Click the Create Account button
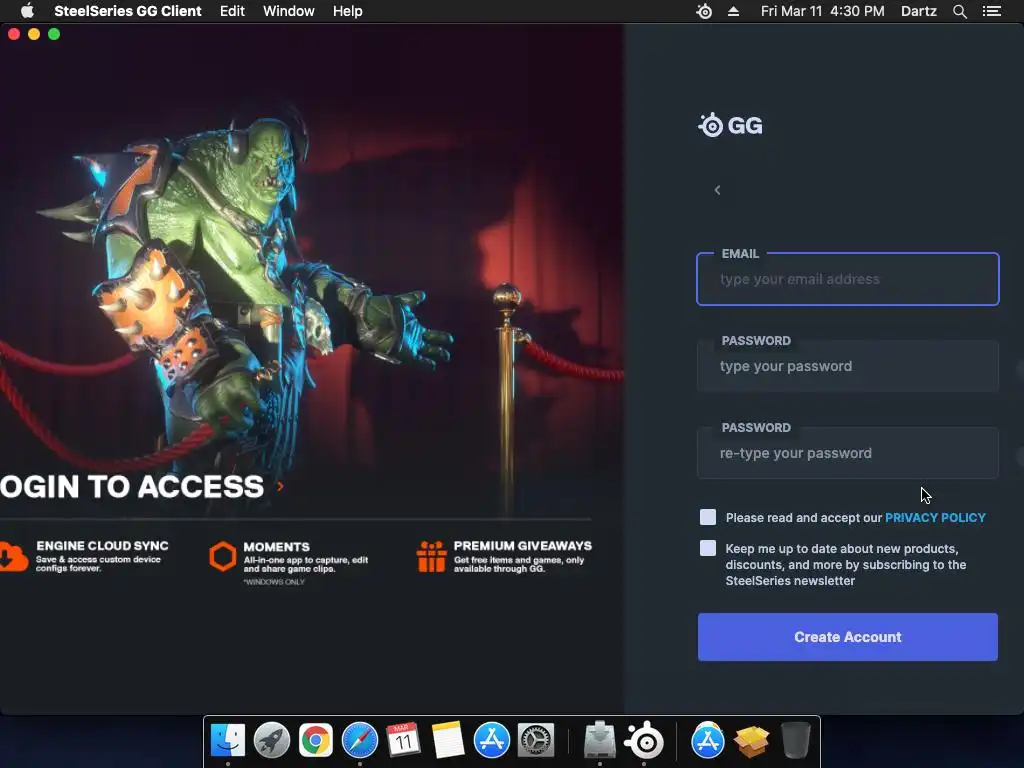This screenshot has width=1024, height=768. (848, 637)
